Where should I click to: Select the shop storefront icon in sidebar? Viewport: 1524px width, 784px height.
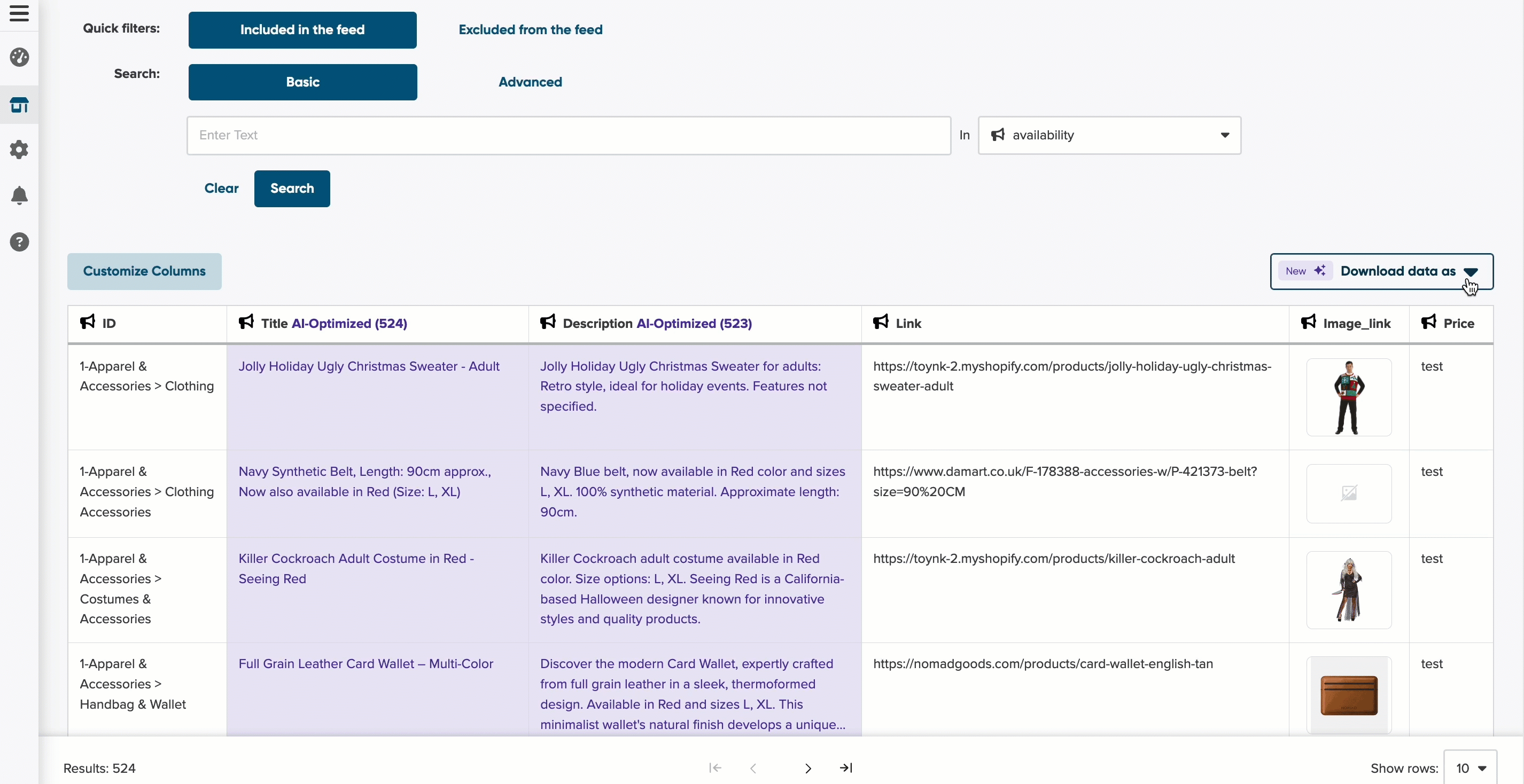[20, 105]
